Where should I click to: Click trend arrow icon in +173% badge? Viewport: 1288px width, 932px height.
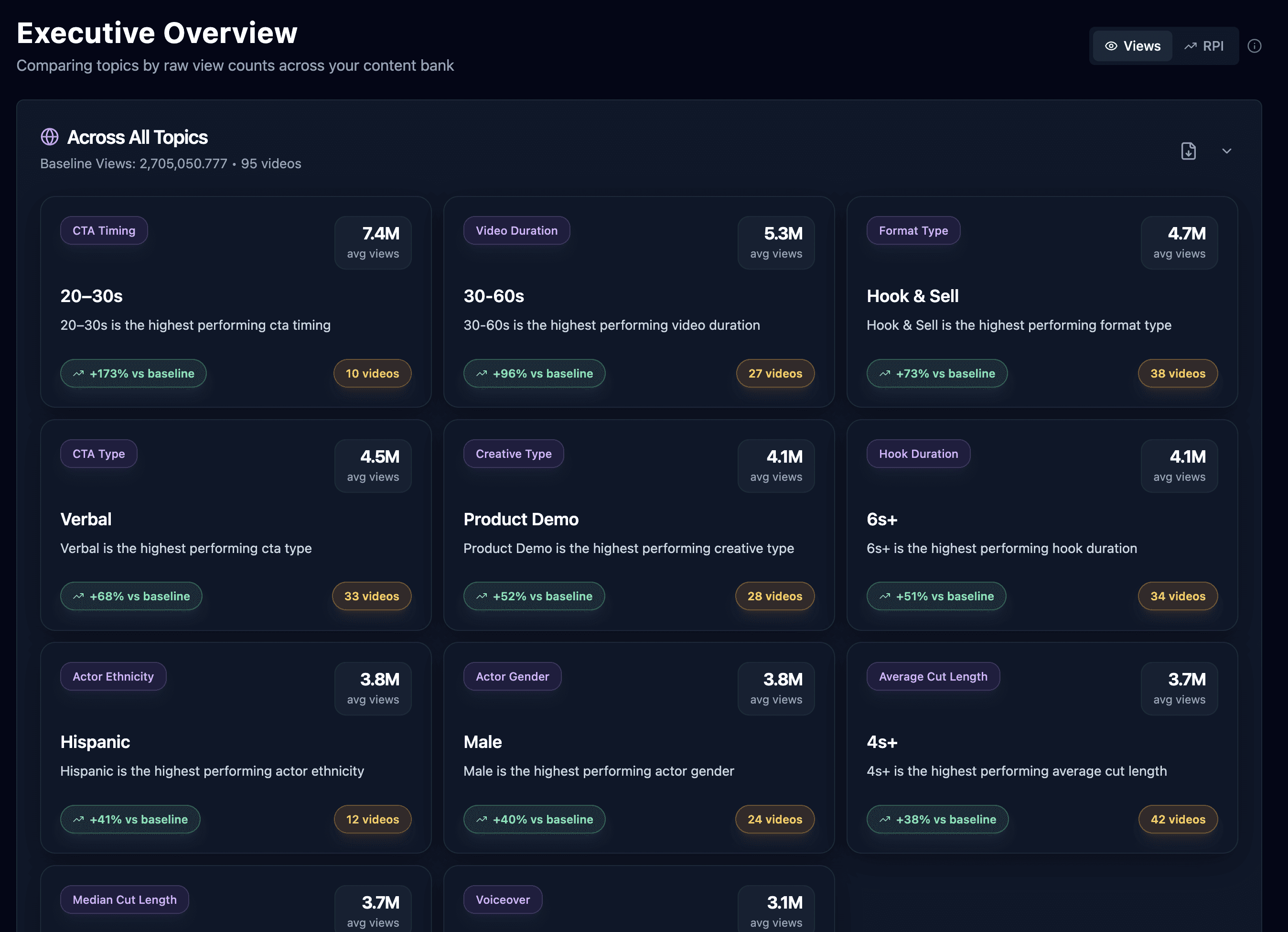tap(78, 373)
